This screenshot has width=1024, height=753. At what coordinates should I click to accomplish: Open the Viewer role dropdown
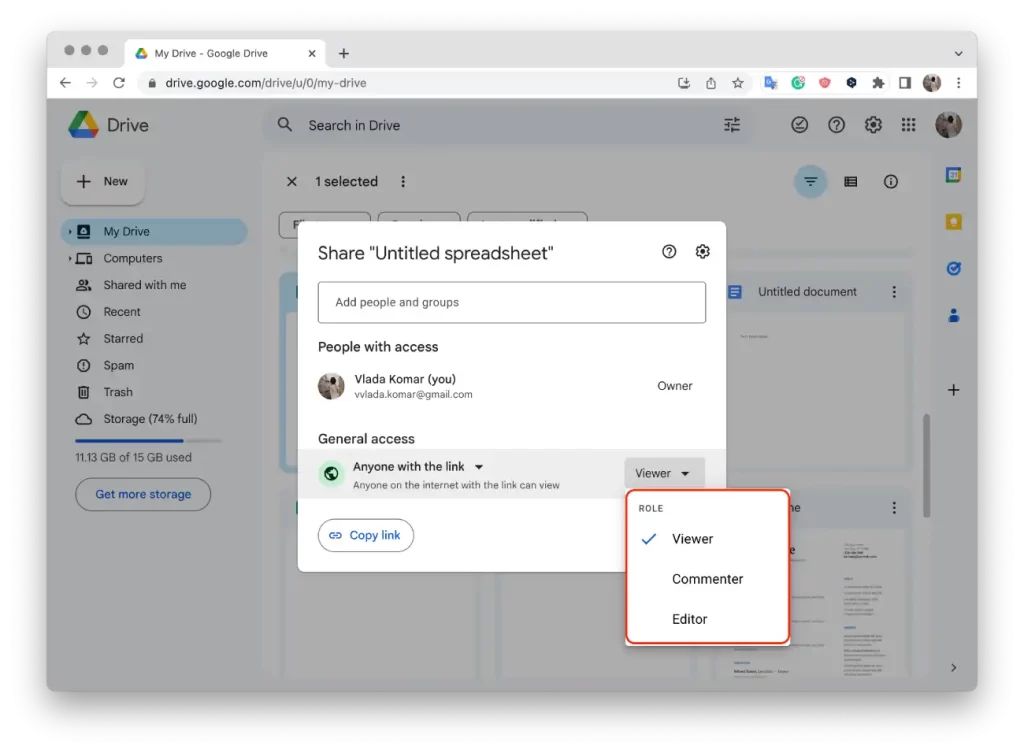664,473
